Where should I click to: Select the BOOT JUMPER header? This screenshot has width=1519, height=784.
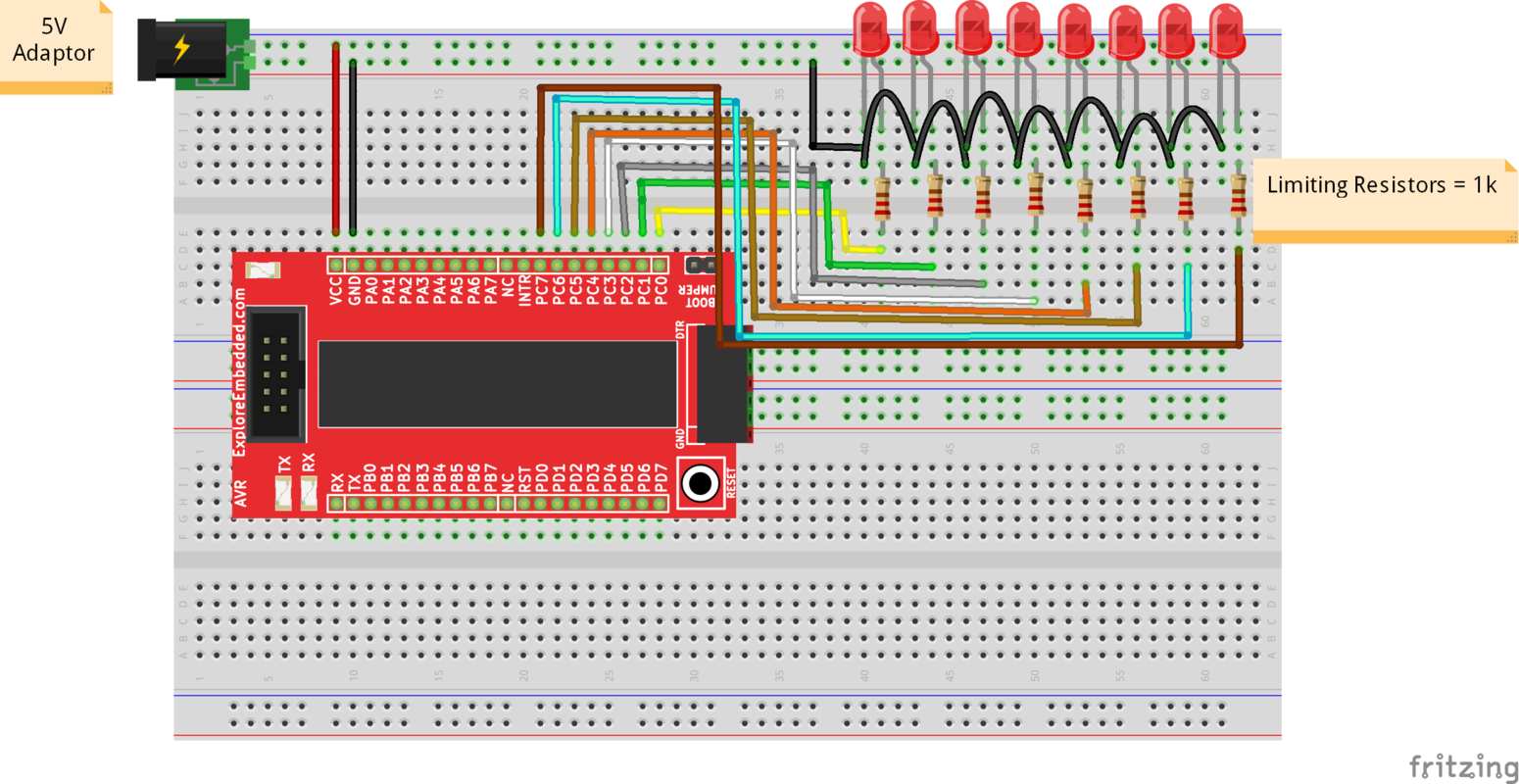[700, 266]
